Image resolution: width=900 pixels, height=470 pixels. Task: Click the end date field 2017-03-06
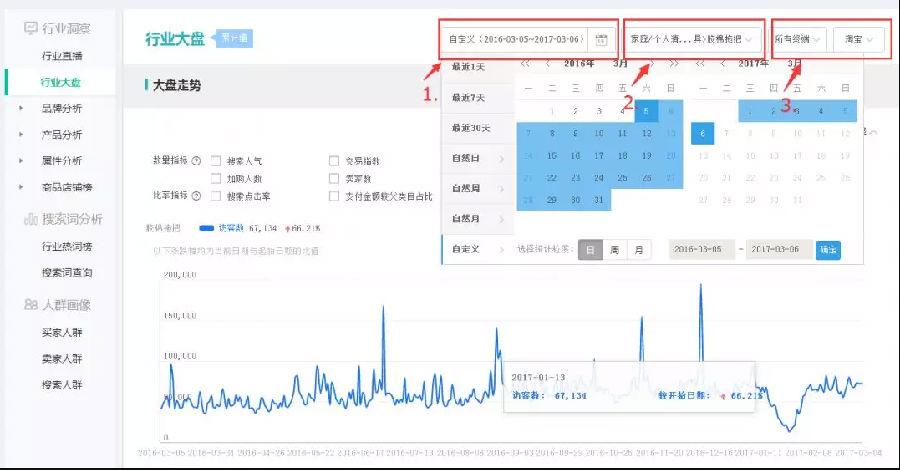pos(779,250)
